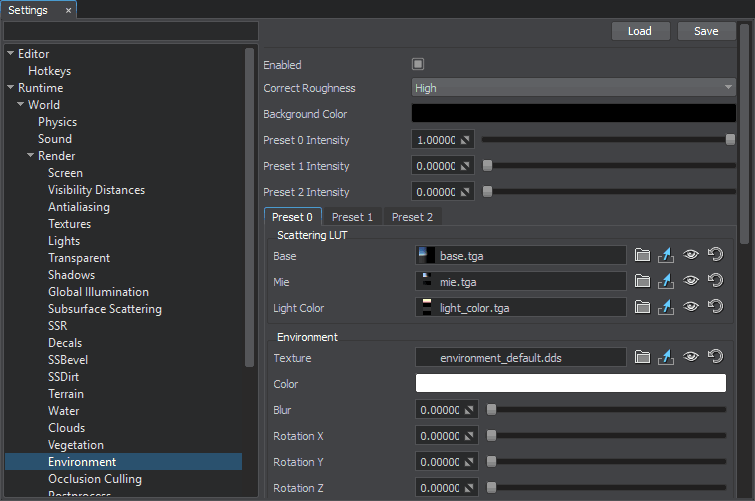Viewport: 755px width, 501px height.
Task: Open the Background Color swatch
Action: coord(574,114)
